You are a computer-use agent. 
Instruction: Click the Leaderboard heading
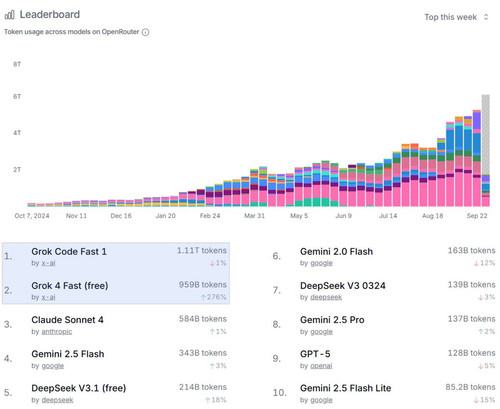50,15
